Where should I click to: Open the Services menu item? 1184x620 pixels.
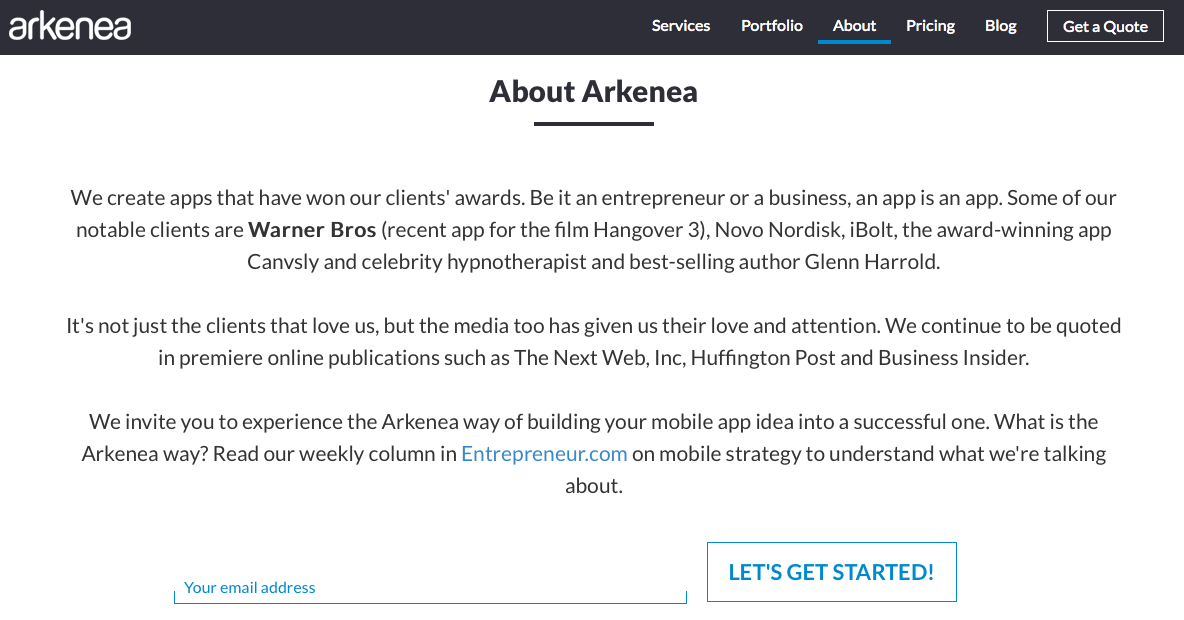click(x=680, y=26)
